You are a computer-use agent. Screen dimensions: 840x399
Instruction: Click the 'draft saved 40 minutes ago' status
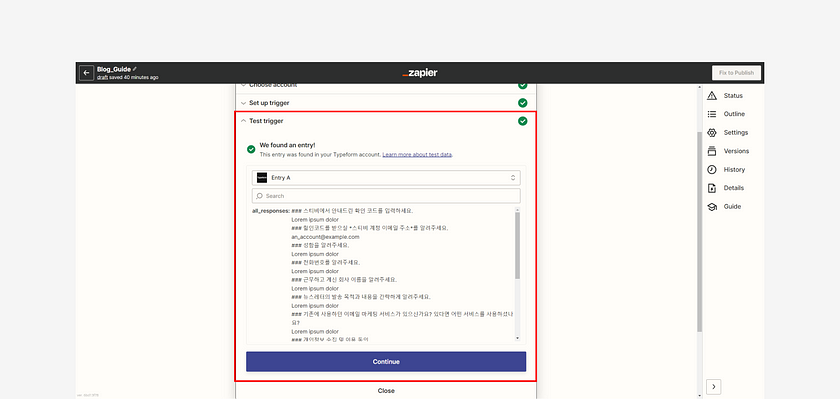[x=128, y=78]
